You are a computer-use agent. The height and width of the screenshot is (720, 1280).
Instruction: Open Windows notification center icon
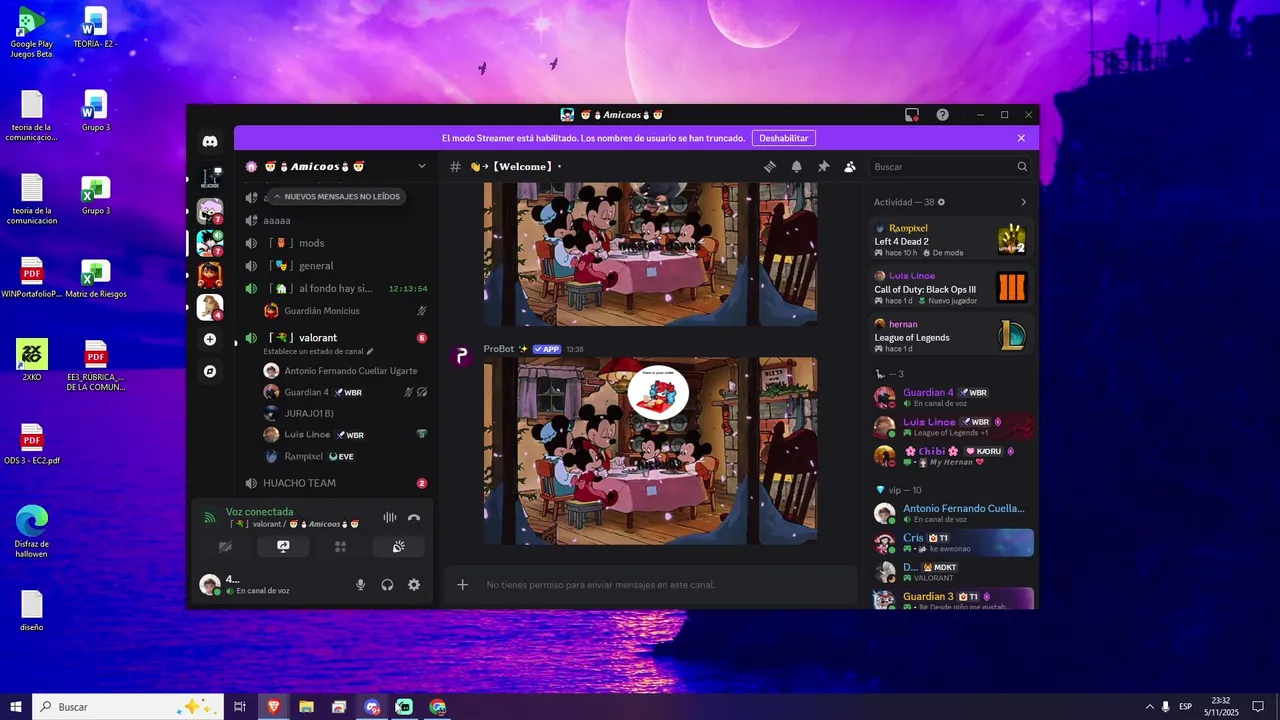tap(1258, 707)
